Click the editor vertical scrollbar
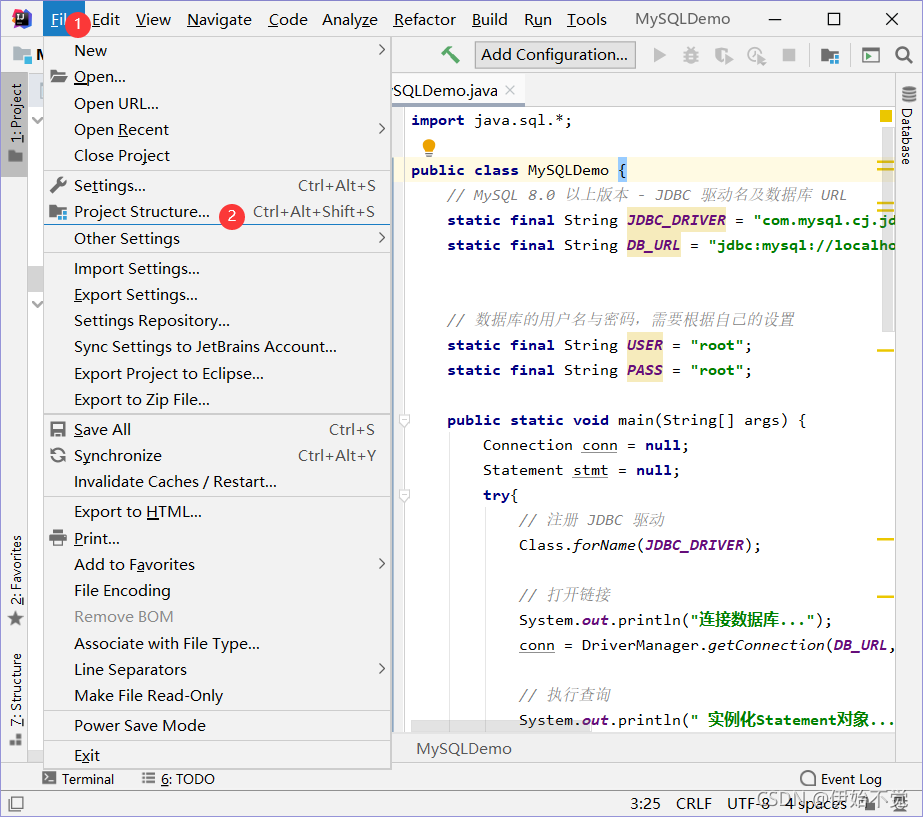Screen dimensions: 923x817 (888, 230)
